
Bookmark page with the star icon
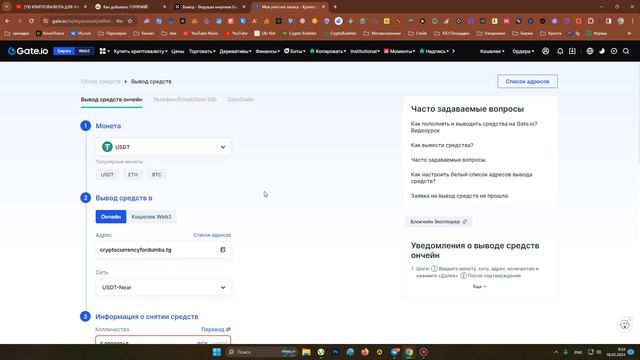coord(130,21)
